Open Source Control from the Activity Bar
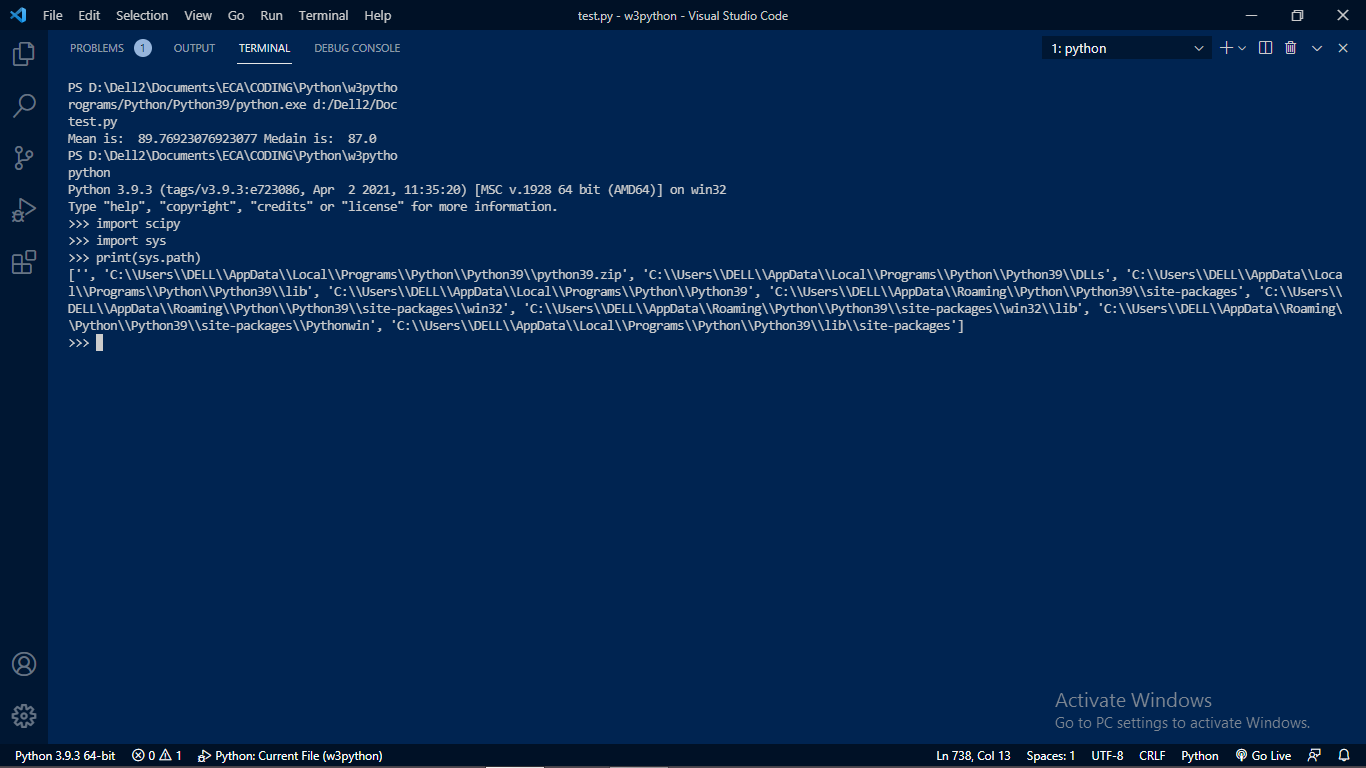 (x=24, y=157)
